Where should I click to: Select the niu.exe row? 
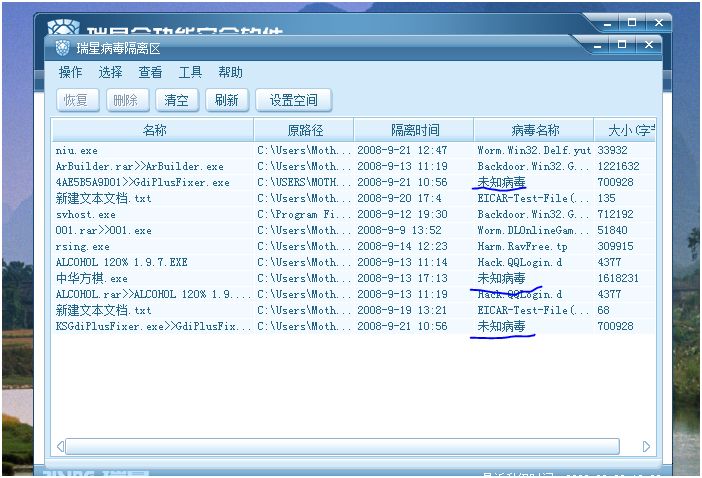(x=354, y=150)
